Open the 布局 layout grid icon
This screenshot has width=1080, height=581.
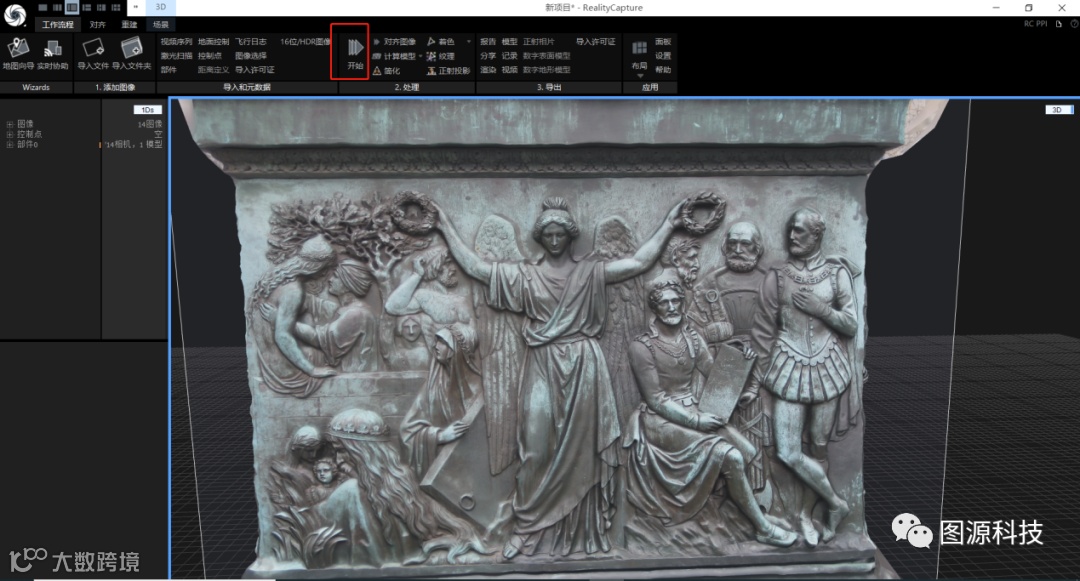[639, 47]
